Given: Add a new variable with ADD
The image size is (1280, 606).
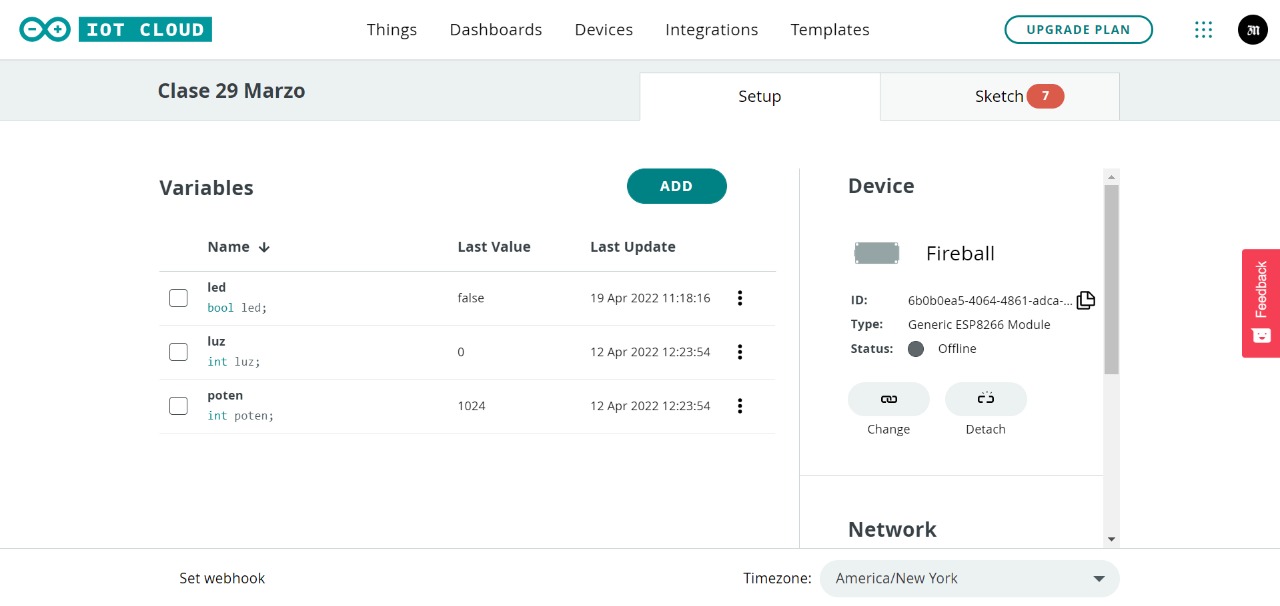Looking at the screenshot, I should 677,186.
